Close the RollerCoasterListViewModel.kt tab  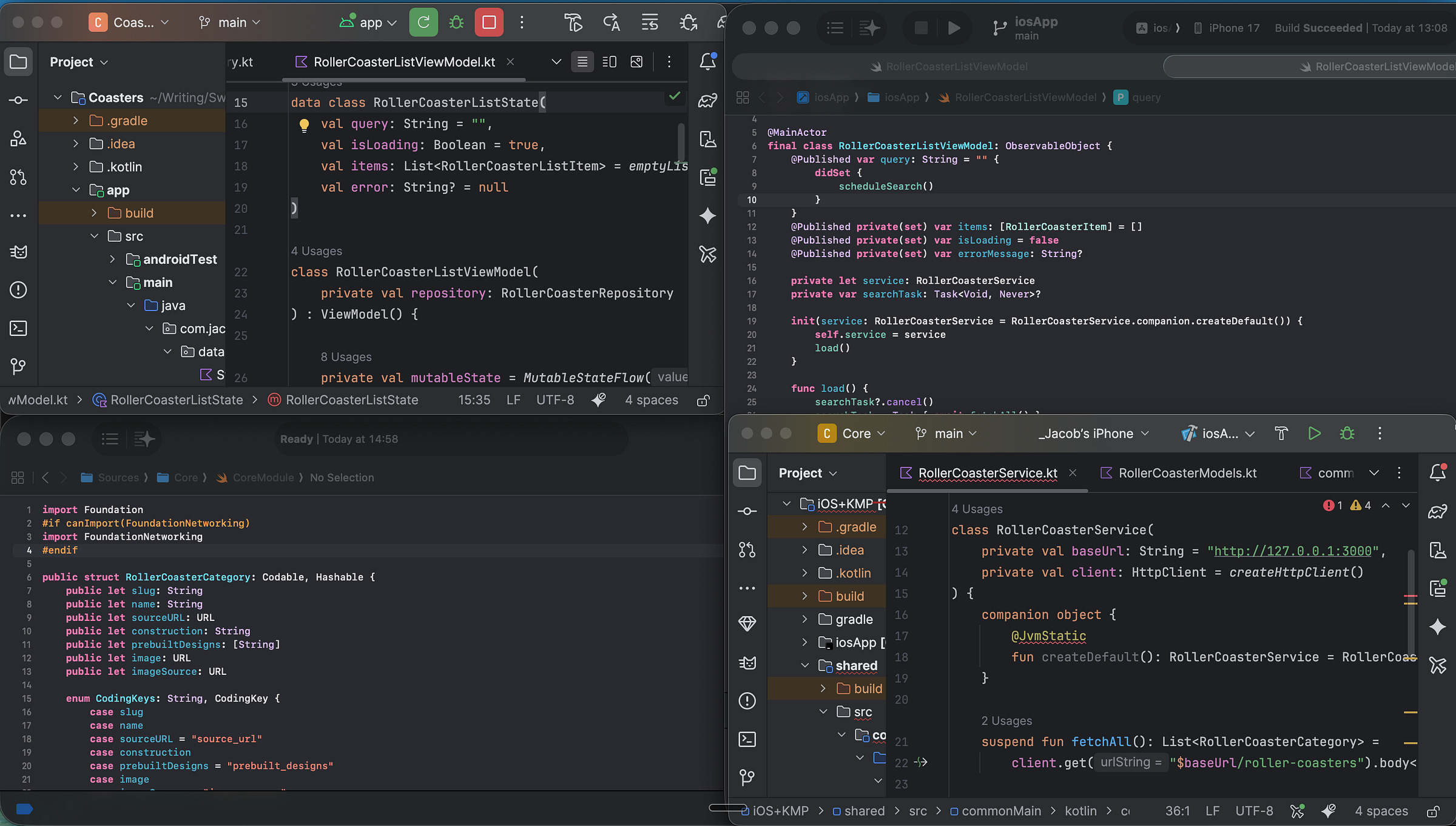pyautogui.click(x=510, y=62)
